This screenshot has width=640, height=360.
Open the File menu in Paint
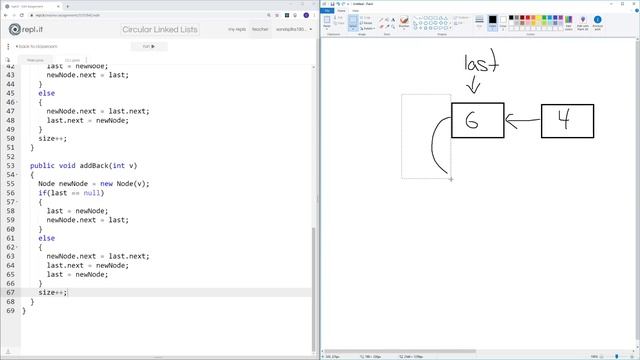click(327, 11)
